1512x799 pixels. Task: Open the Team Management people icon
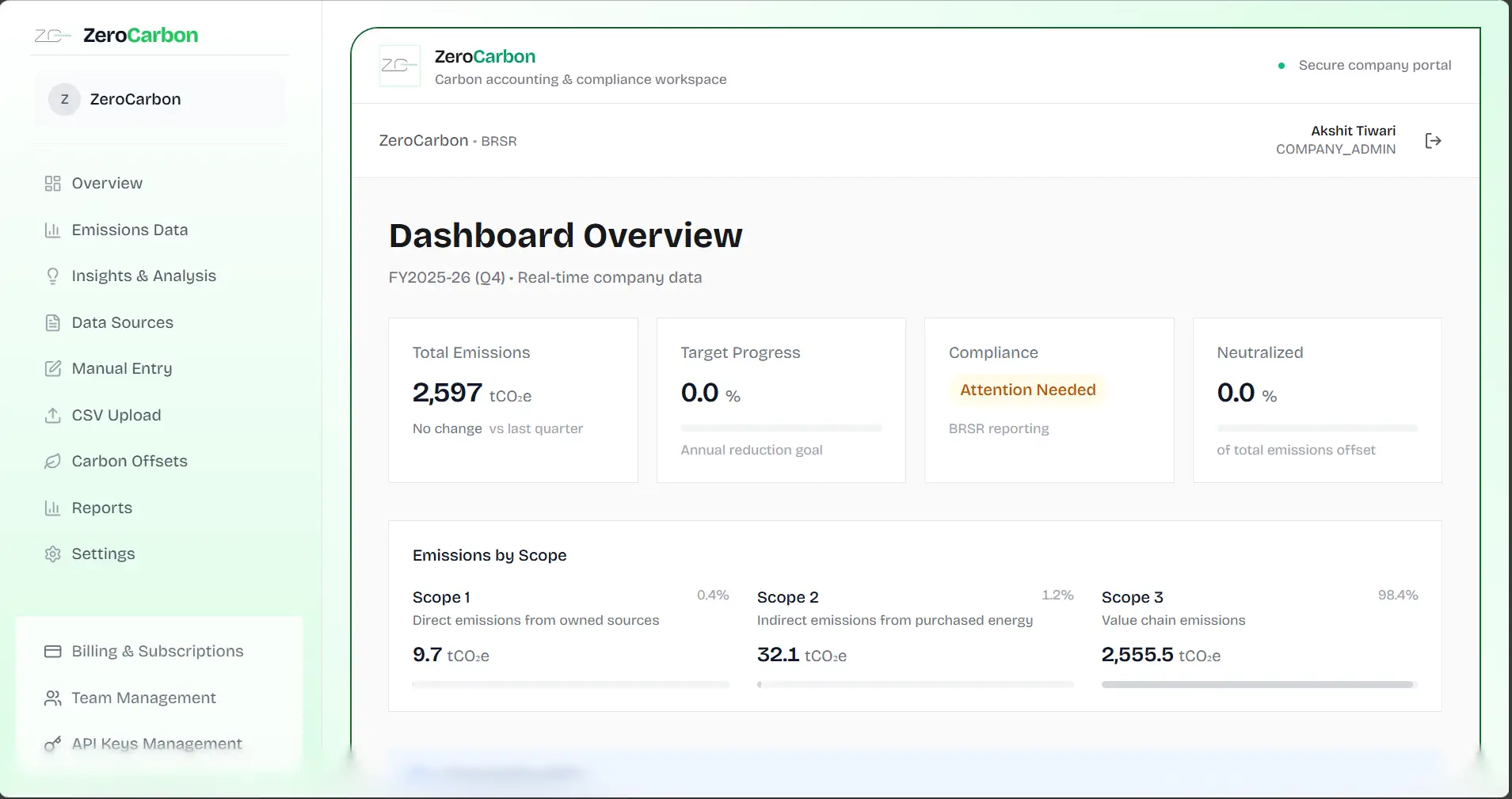[52, 698]
